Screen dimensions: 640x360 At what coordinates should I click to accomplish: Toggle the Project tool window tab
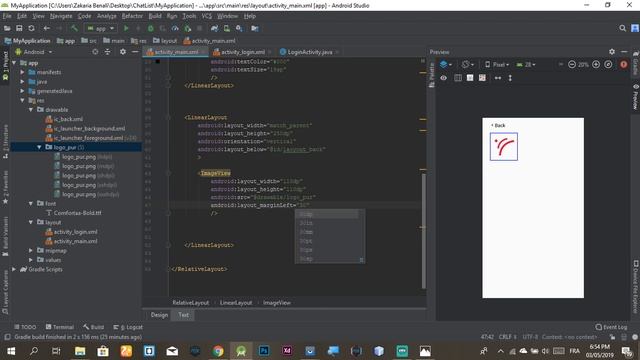tap(5, 65)
